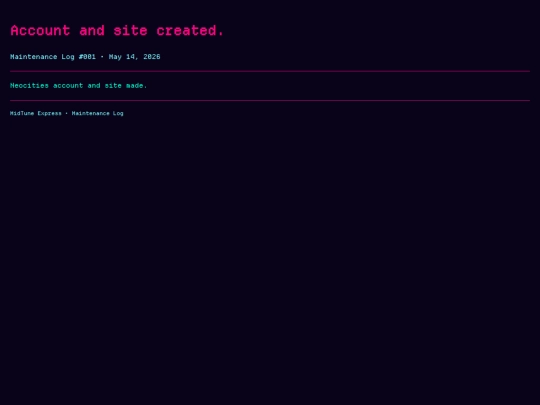The height and width of the screenshot is (405, 540).
Task: Open the MidTune Express footer link
Action: (x=36, y=113)
